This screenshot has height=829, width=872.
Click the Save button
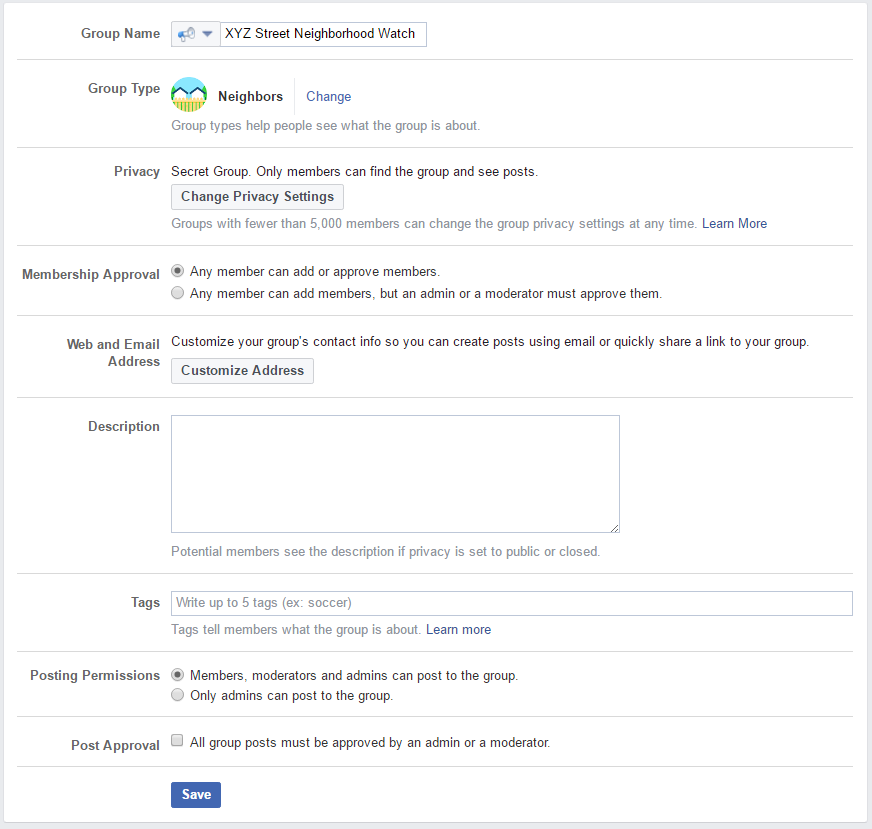tap(196, 795)
